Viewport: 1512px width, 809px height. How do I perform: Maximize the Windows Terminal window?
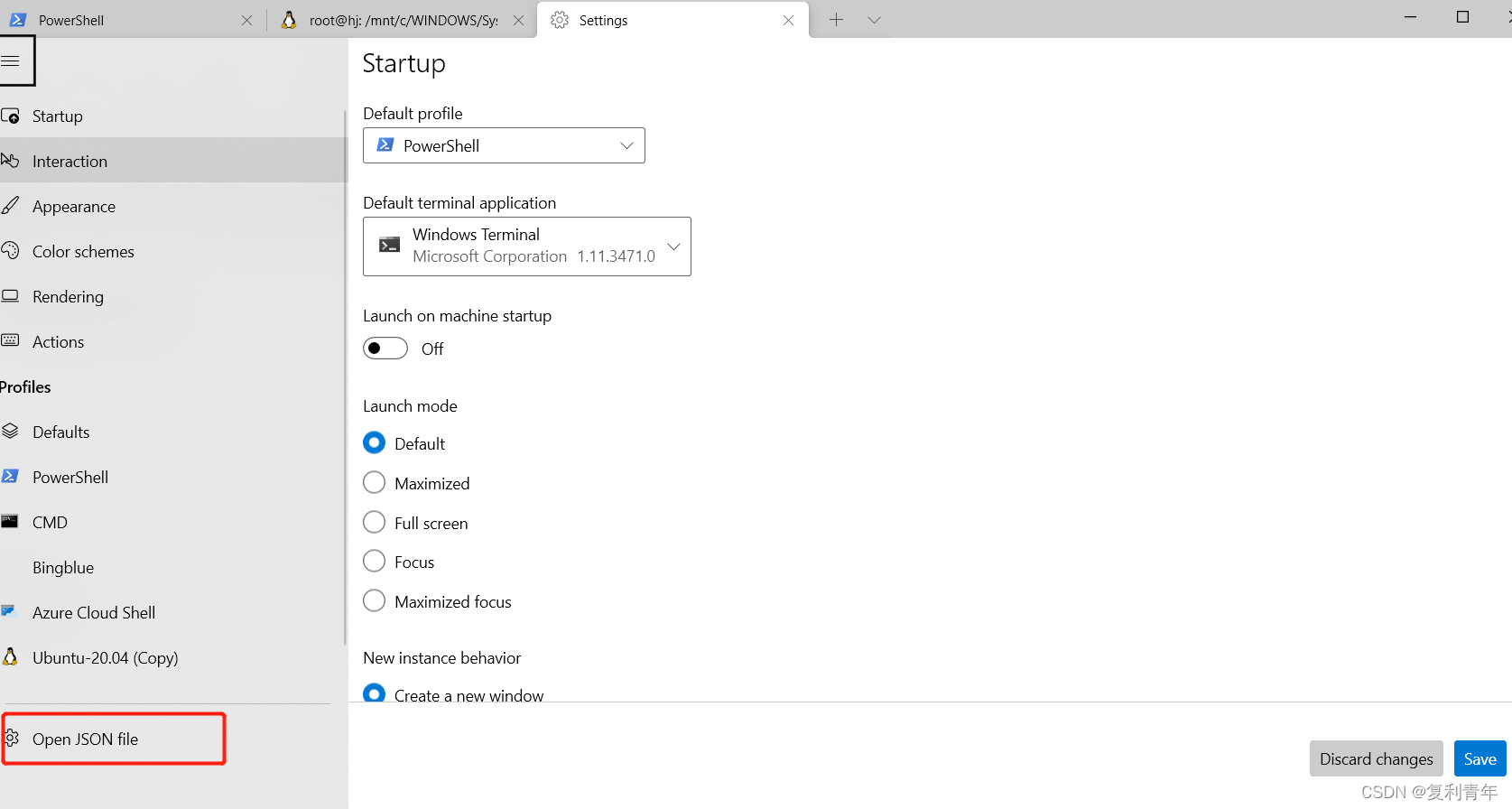pos(1462,17)
